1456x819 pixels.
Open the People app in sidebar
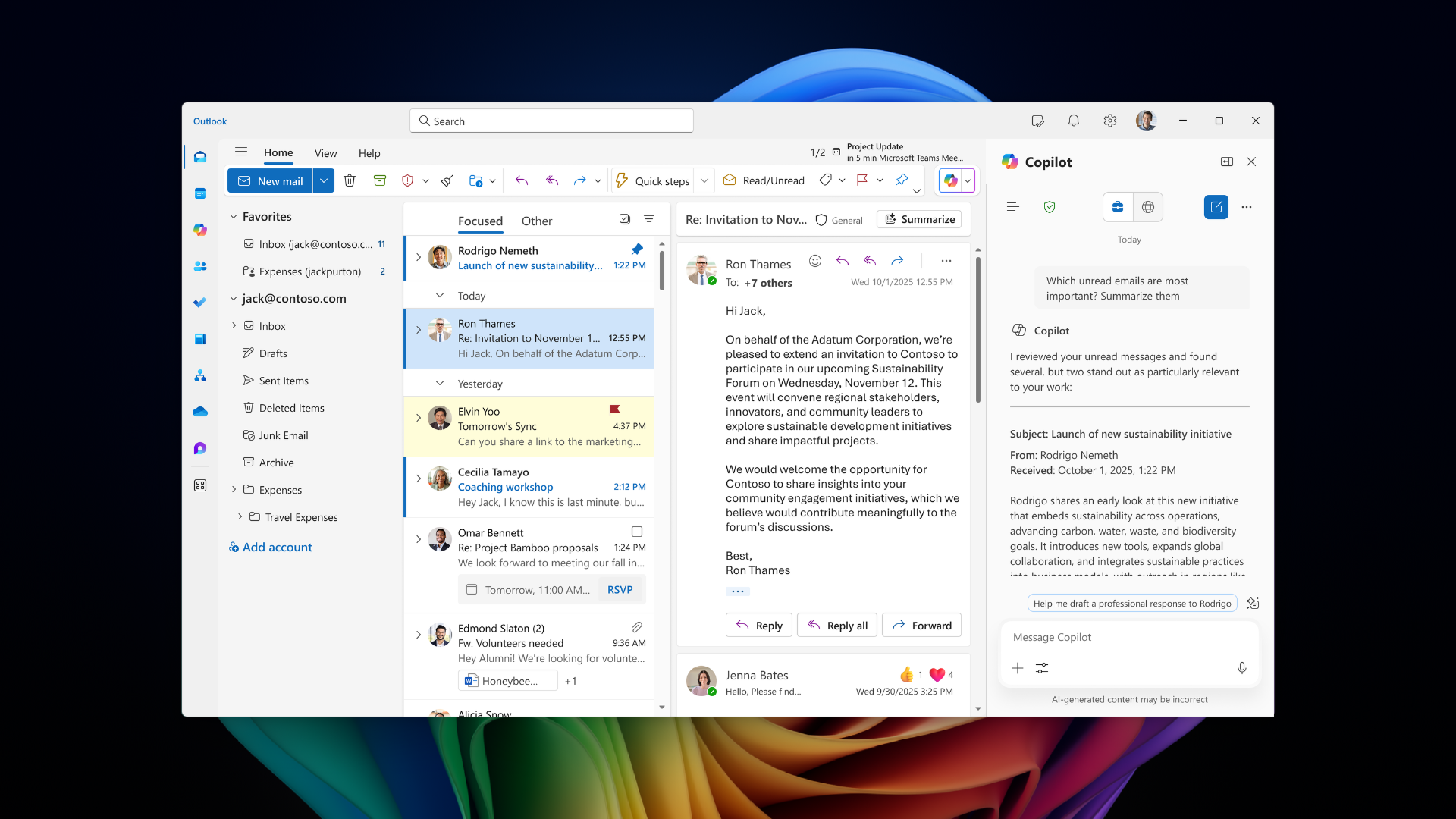200,266
